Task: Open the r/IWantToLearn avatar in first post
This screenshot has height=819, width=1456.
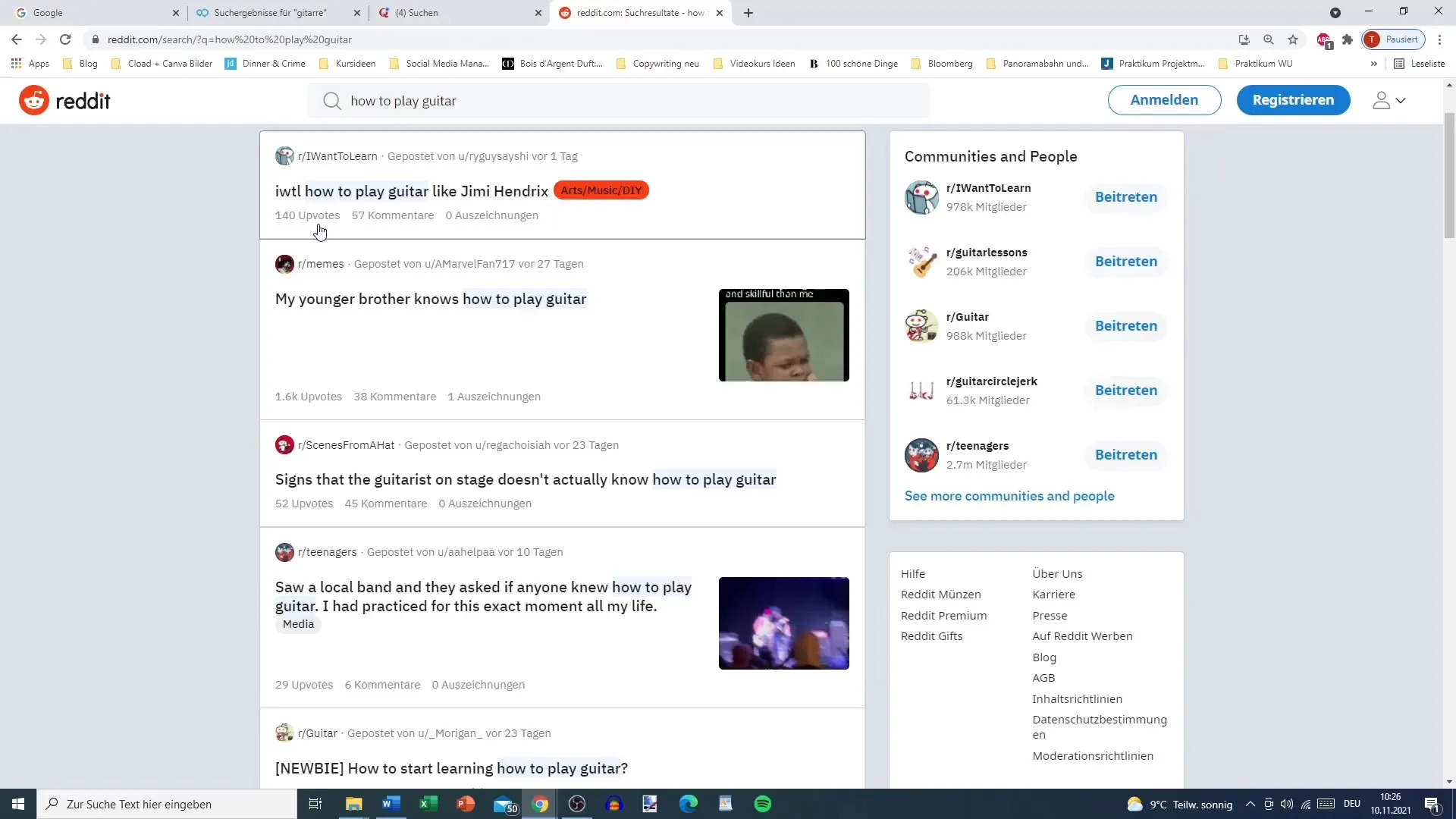Action: point(284,156)
